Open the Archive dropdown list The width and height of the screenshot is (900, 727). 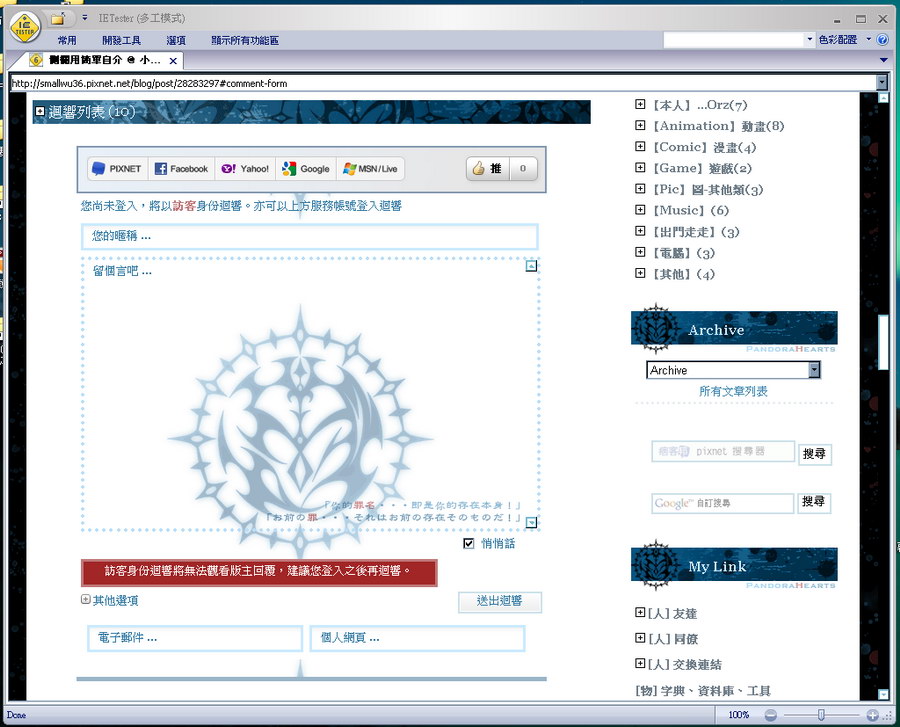click(x=733, y=370)
